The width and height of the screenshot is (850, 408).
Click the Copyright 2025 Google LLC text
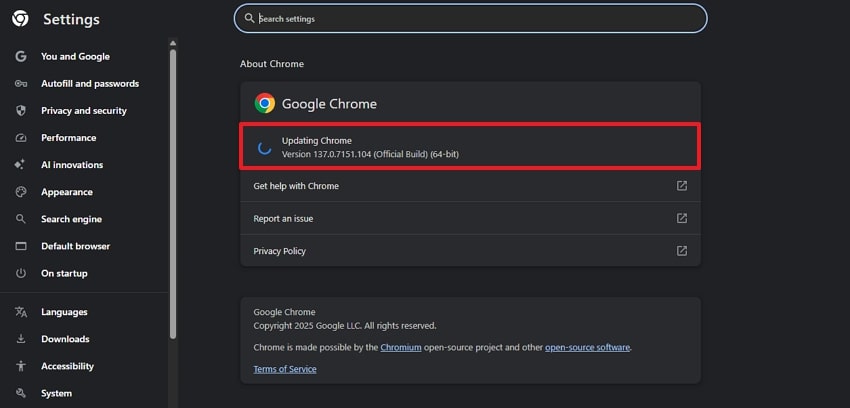click(x=345, y=326)
